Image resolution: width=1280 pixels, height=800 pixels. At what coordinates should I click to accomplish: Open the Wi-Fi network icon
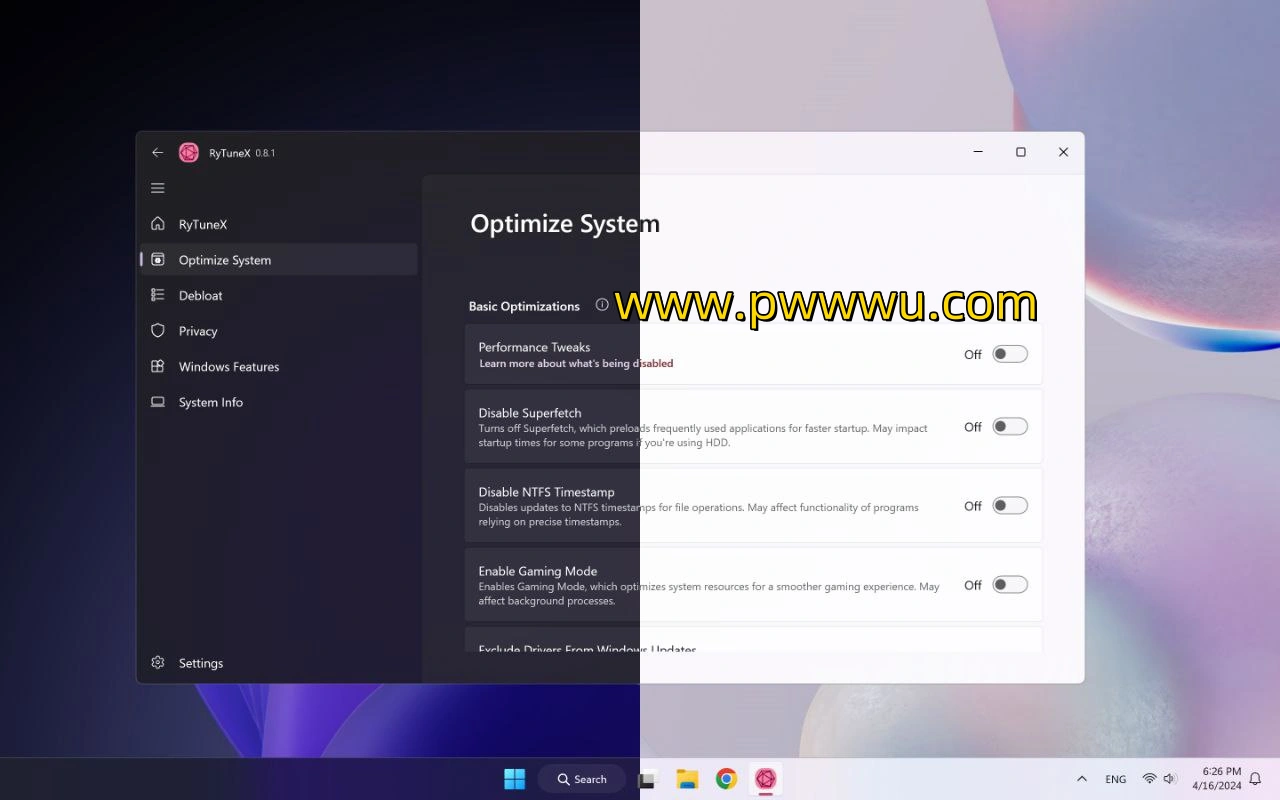tap(1149, 779)
